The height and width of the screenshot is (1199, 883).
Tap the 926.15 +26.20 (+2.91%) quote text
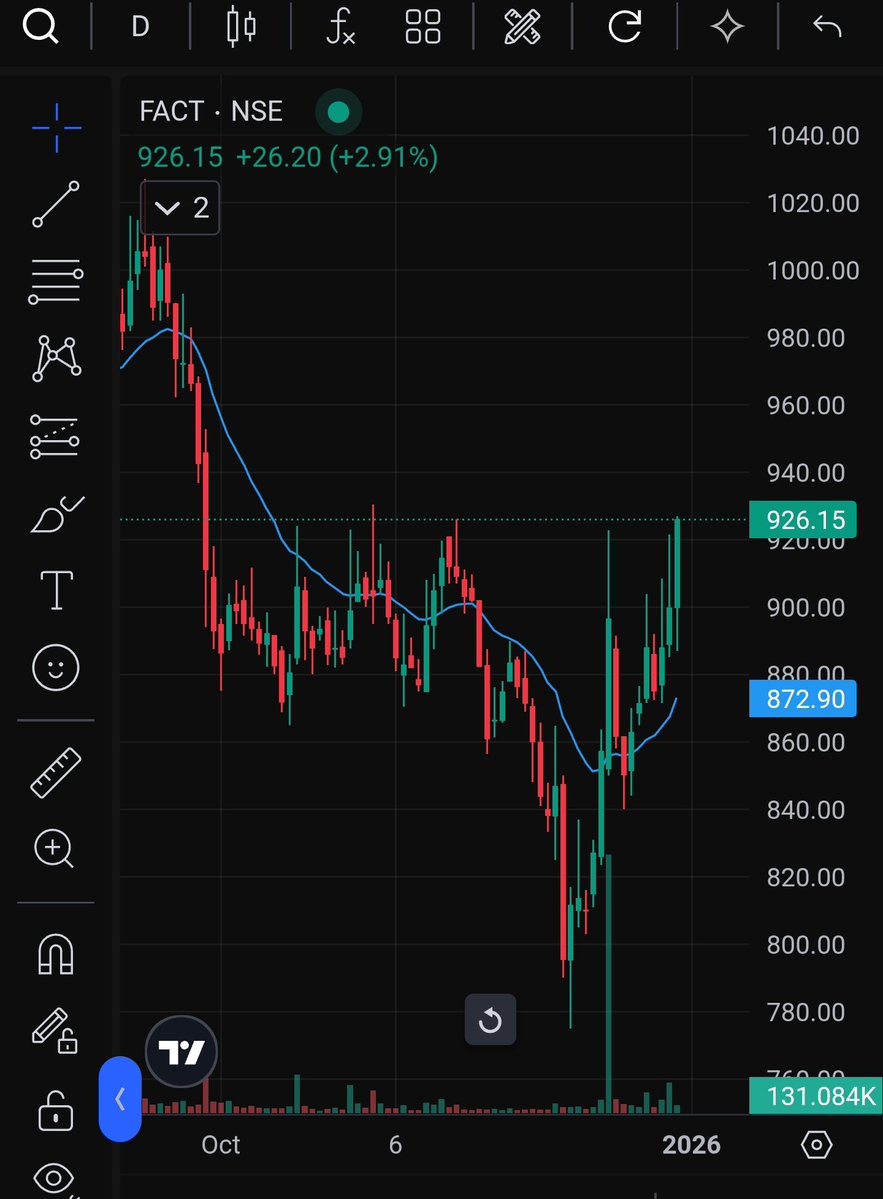[287, 158]
